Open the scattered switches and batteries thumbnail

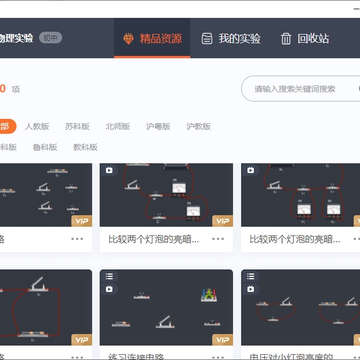[x=46, y=195]
